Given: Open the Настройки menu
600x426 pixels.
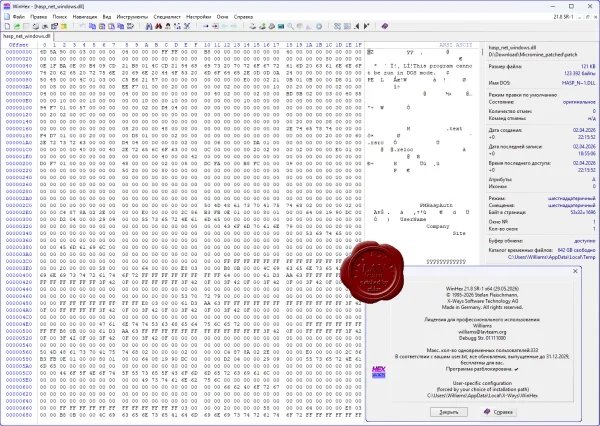Looking at the screenshot, I should [199, 17].
